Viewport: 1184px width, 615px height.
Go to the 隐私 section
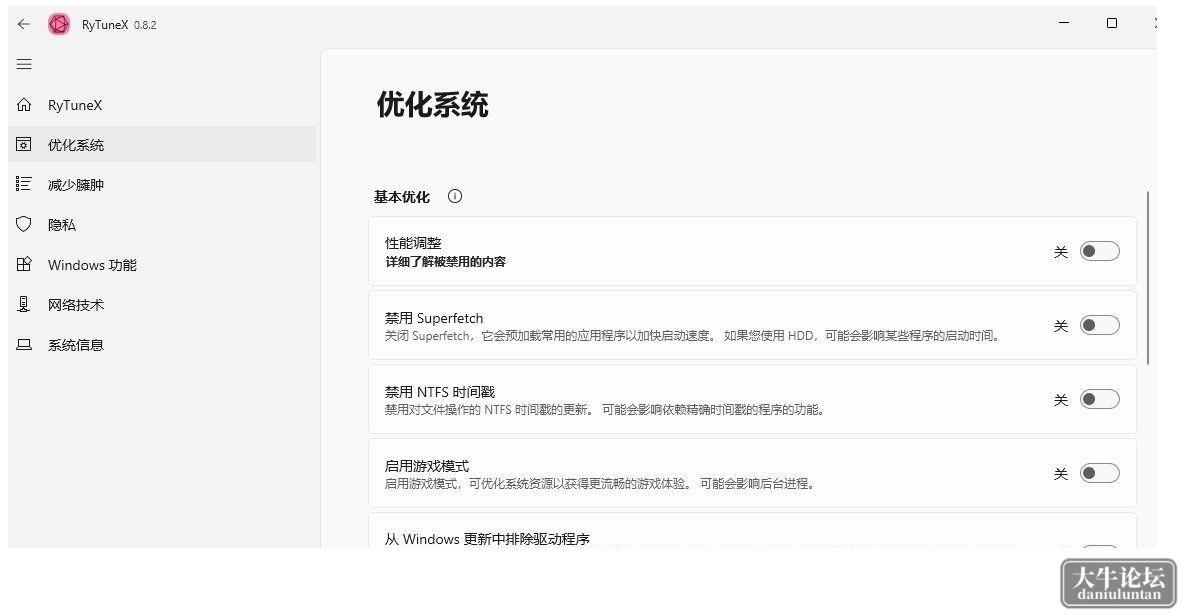click(x=162, y=224)
